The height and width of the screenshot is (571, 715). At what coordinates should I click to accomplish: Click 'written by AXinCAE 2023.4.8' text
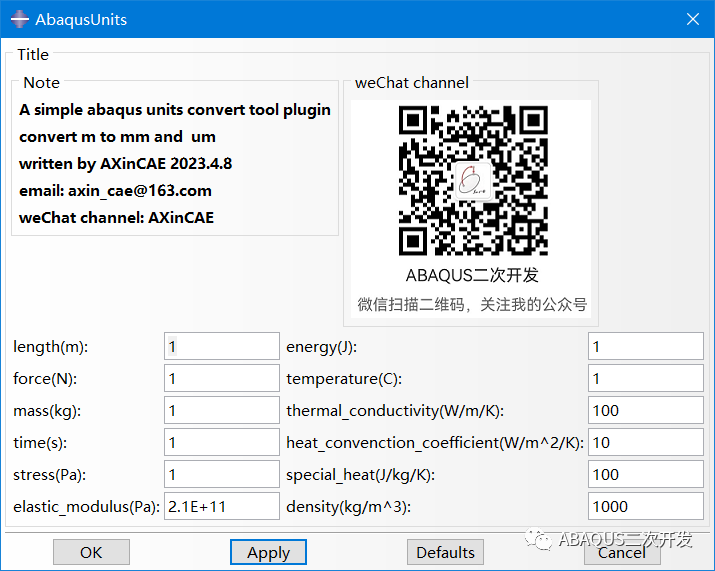pos(125,164)
